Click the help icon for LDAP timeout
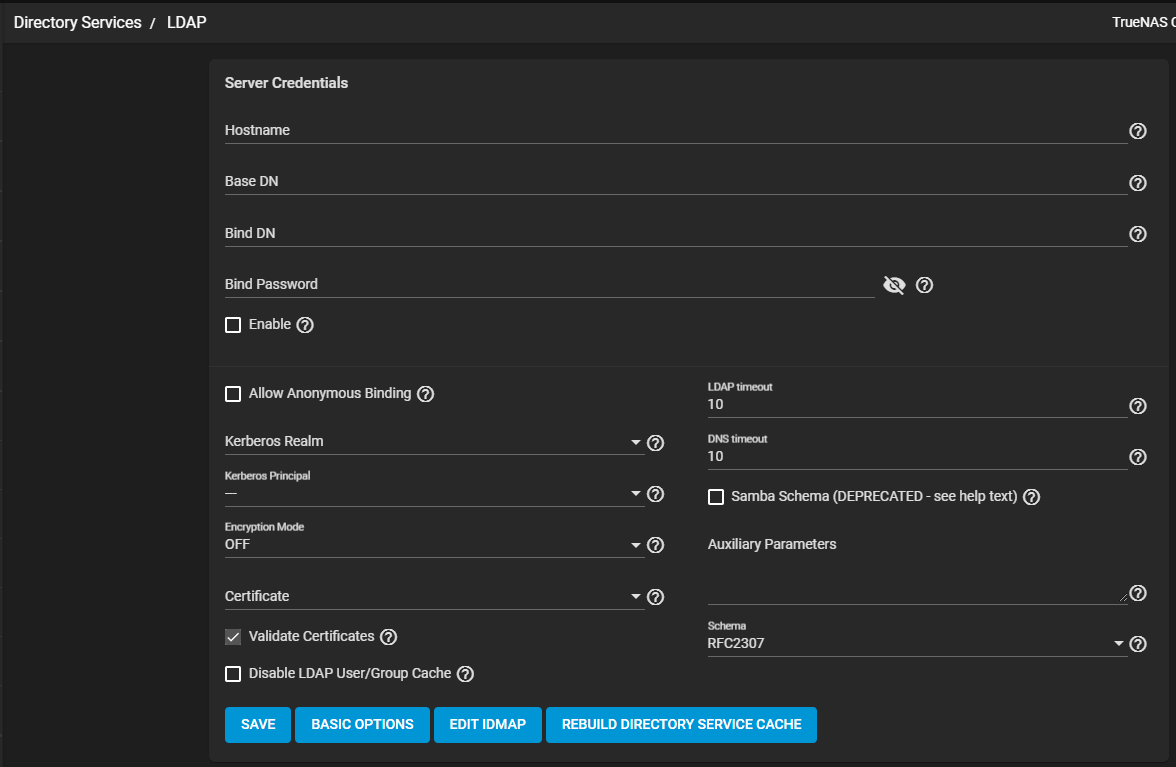 [x=1137, y=406]
